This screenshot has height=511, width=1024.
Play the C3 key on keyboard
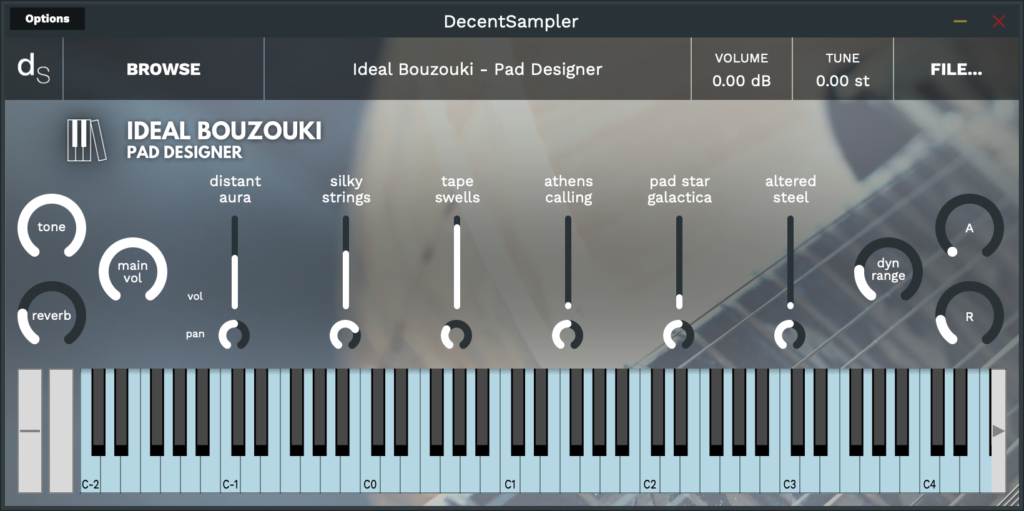[x=790, y=476]
